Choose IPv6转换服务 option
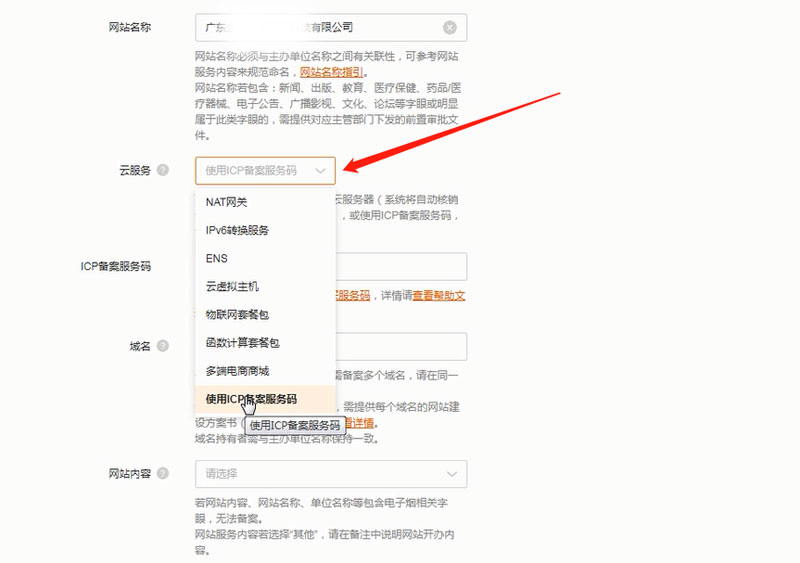800x563 pixels. coord(237,230)
